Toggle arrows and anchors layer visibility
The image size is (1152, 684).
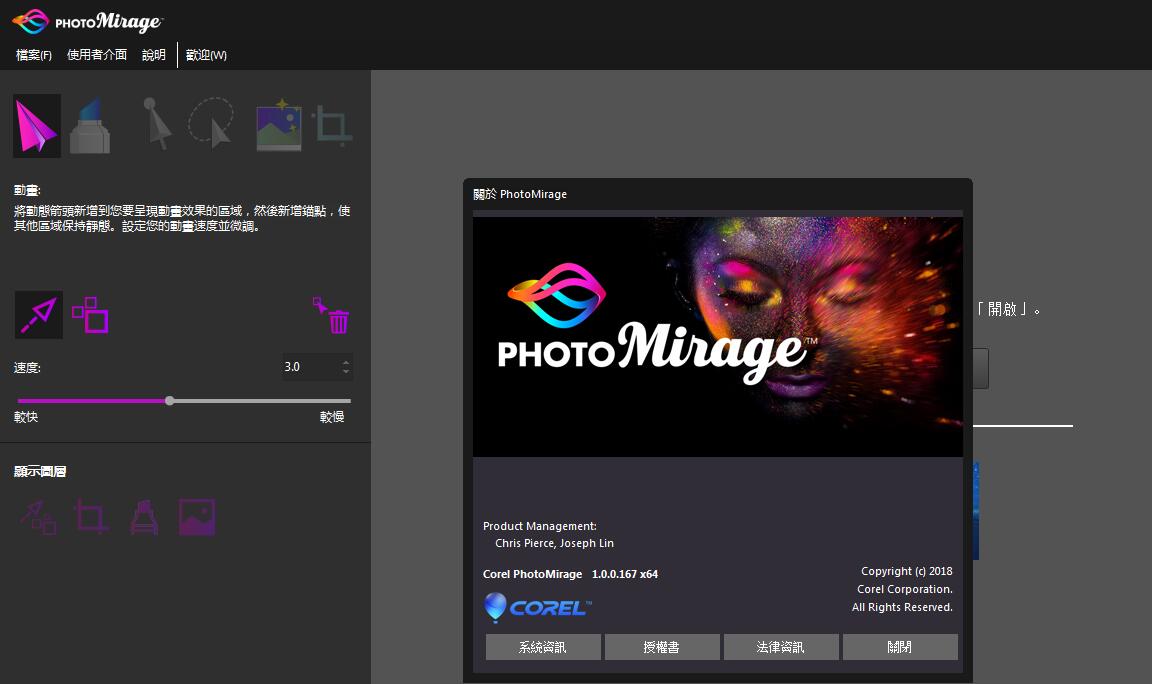click(38, 517)
